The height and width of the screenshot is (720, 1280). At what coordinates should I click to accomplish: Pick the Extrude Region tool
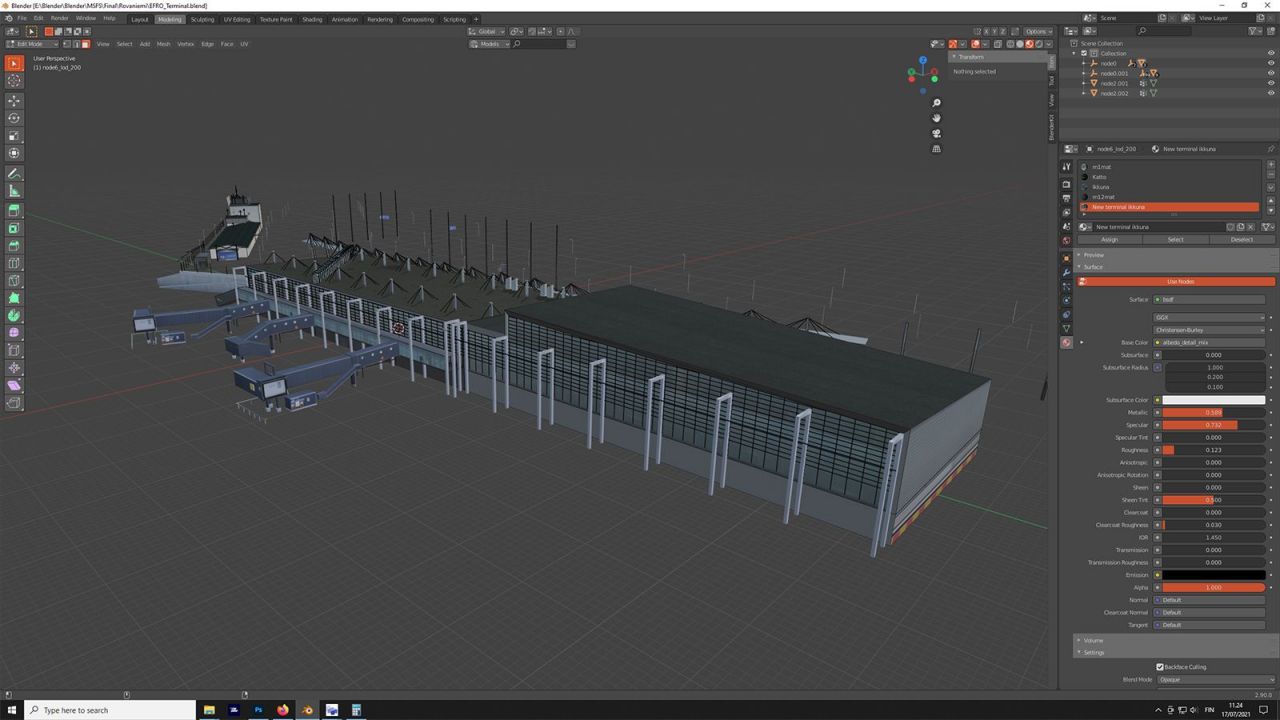pos(14,210)
